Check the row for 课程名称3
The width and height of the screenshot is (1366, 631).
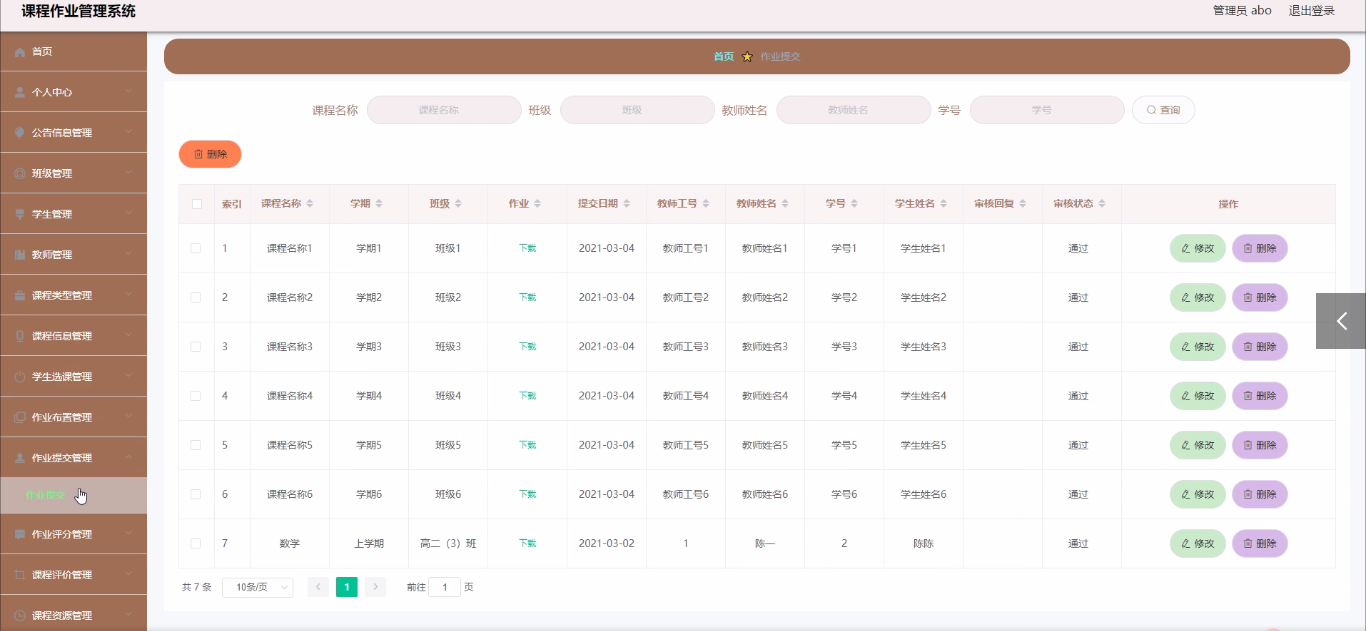(196, 346)
